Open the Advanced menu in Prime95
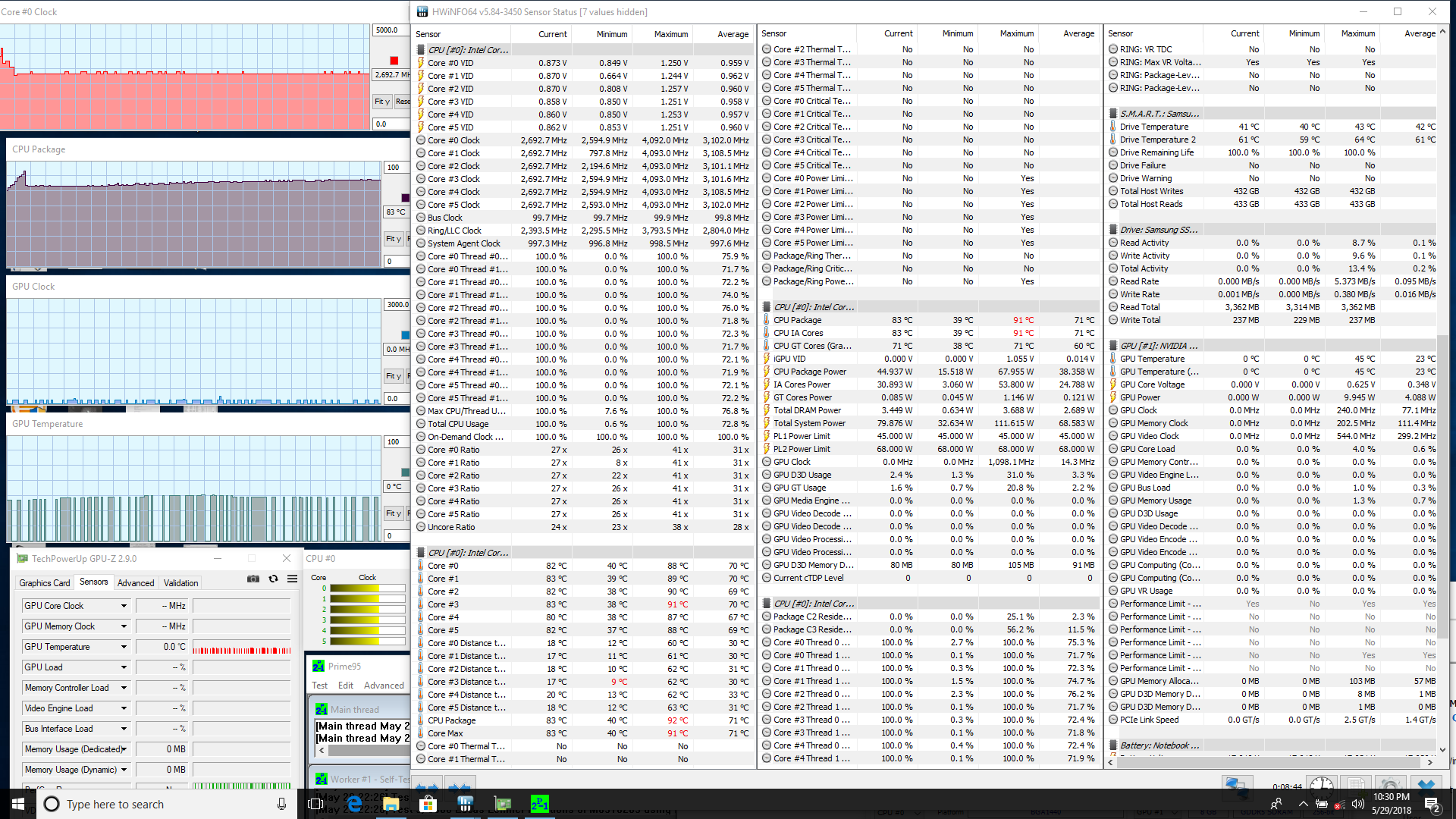Screen dimensions: 1456x819 [x=384, y=686]
